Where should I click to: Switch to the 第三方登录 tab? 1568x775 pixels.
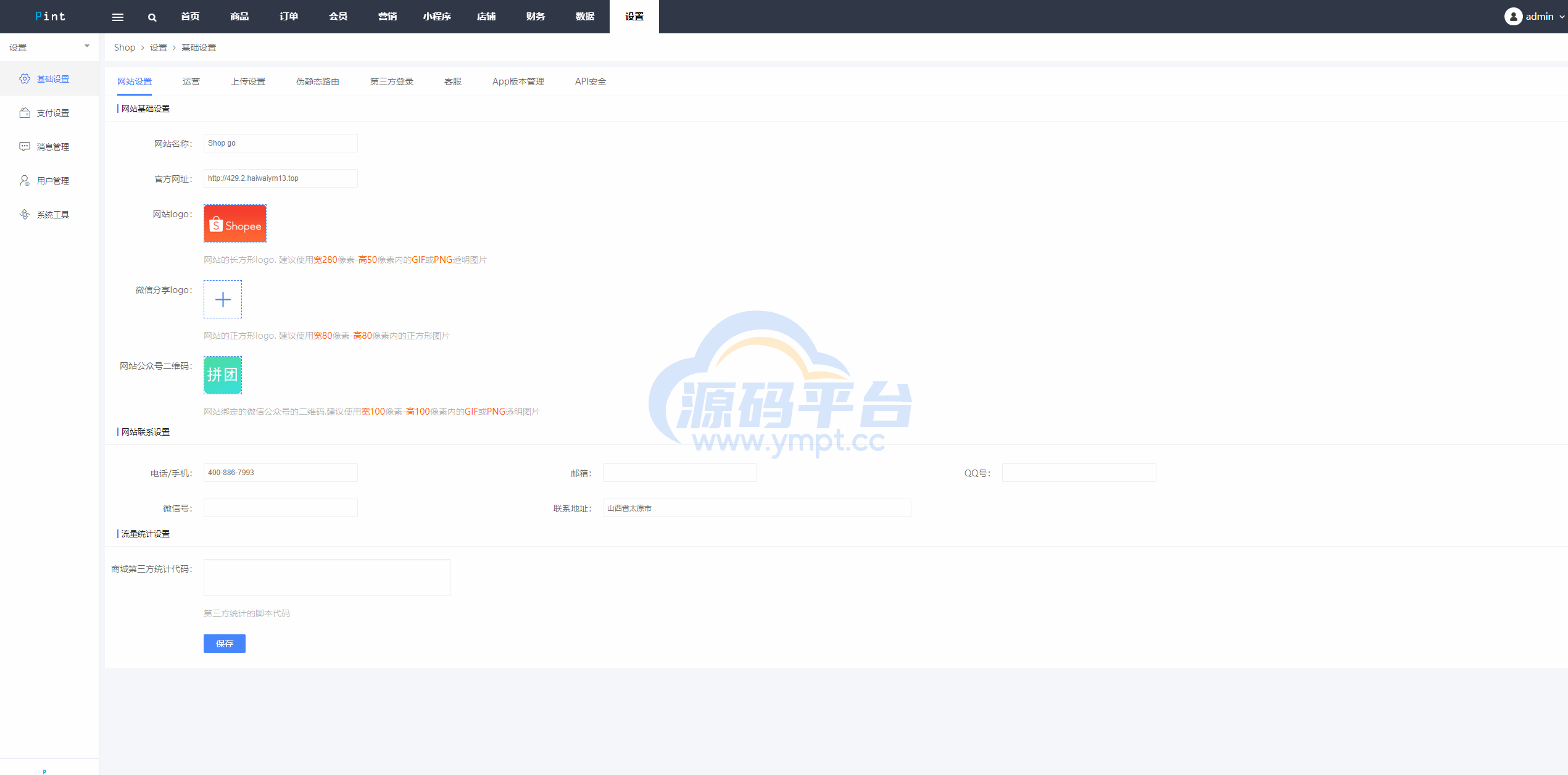click(x=392, y=81)
